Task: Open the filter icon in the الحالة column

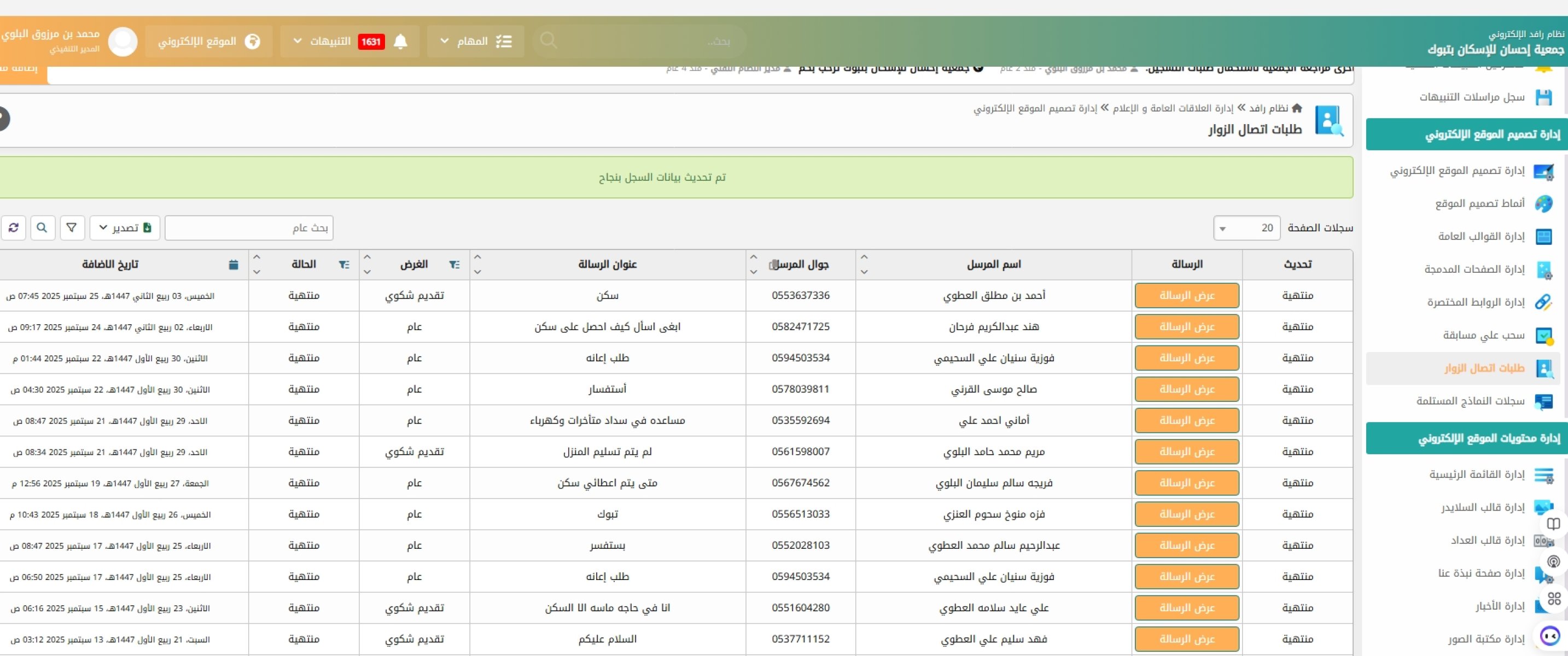Action: 344,264
